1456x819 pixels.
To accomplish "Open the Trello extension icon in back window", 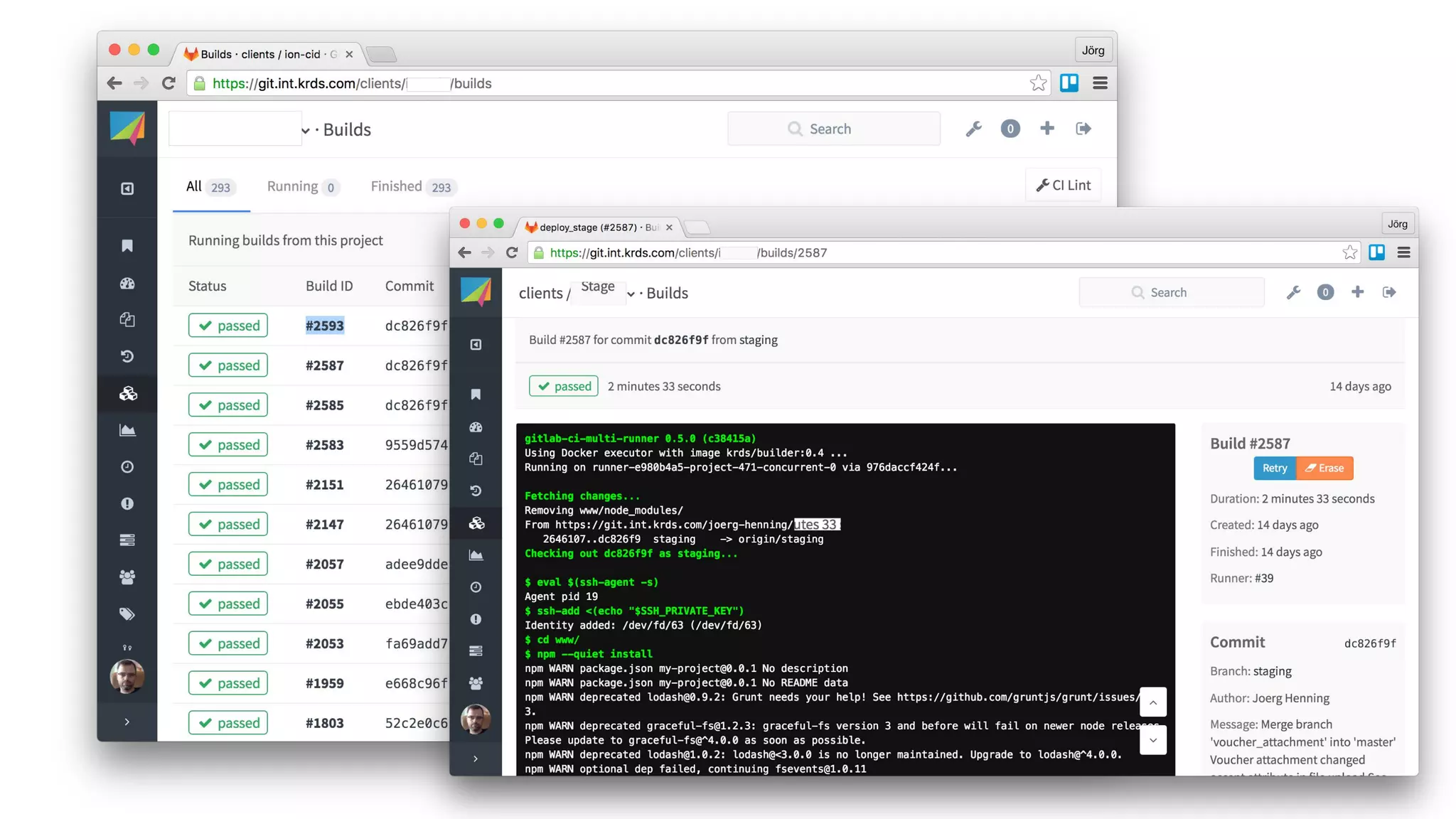I will point(1069,83).
